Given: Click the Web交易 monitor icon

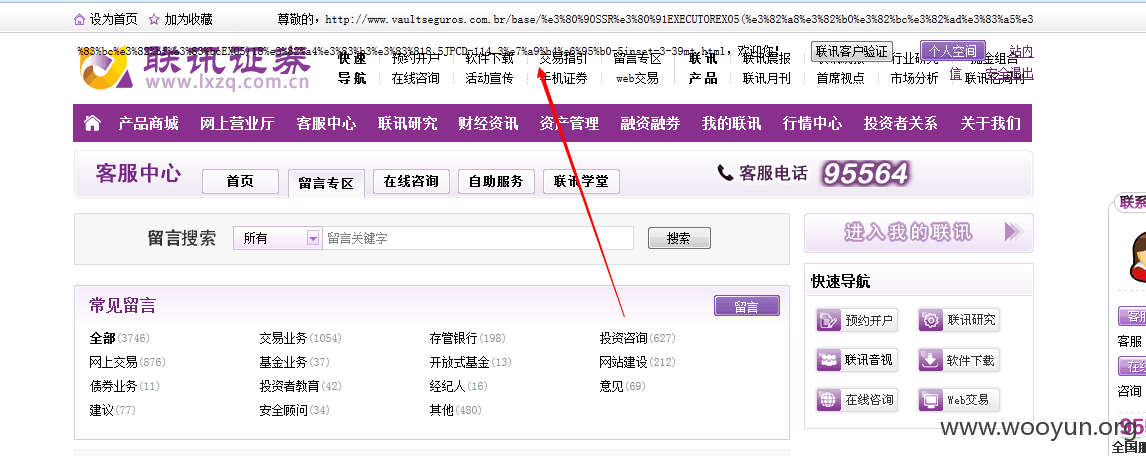Looking at the screenshot, I should click(x=930, y=400).
